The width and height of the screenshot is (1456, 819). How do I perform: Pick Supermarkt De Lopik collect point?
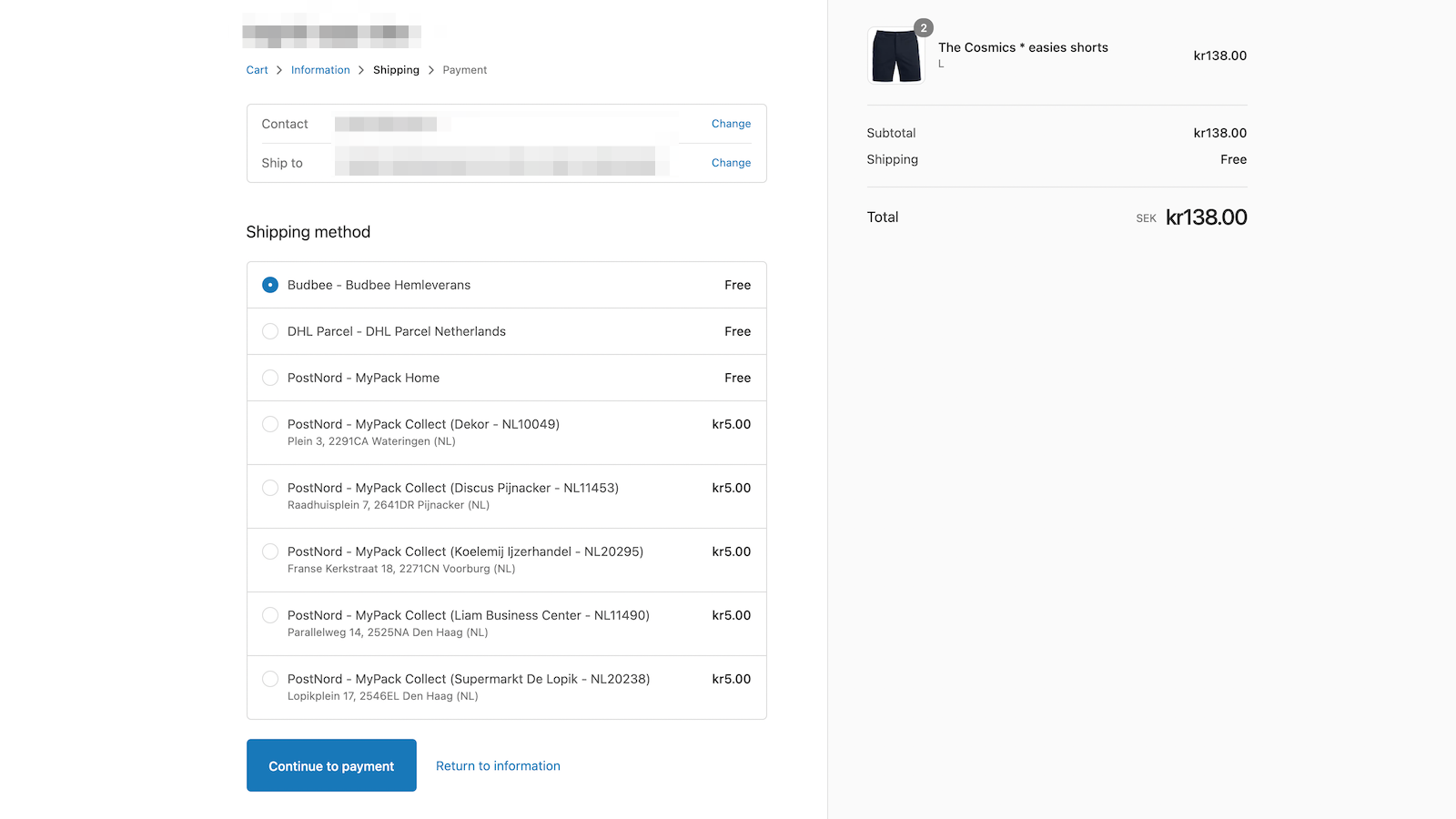(270, 679)
